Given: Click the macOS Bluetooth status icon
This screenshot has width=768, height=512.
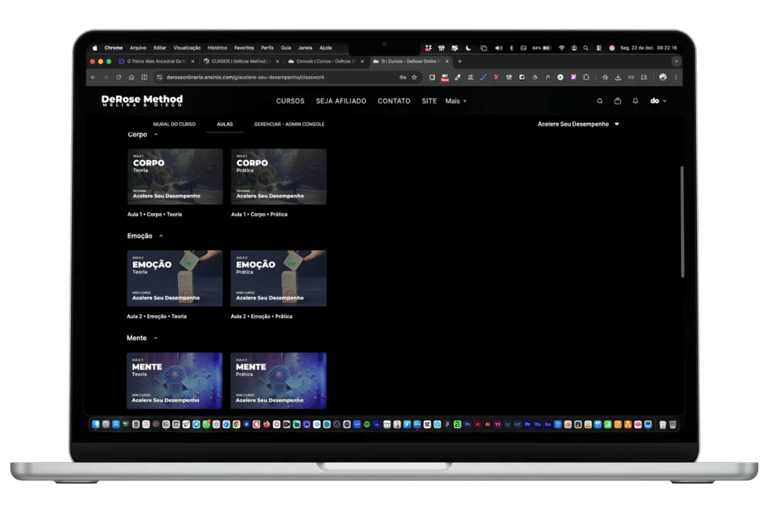Looking at the screenshot, I should pos(511,48).
